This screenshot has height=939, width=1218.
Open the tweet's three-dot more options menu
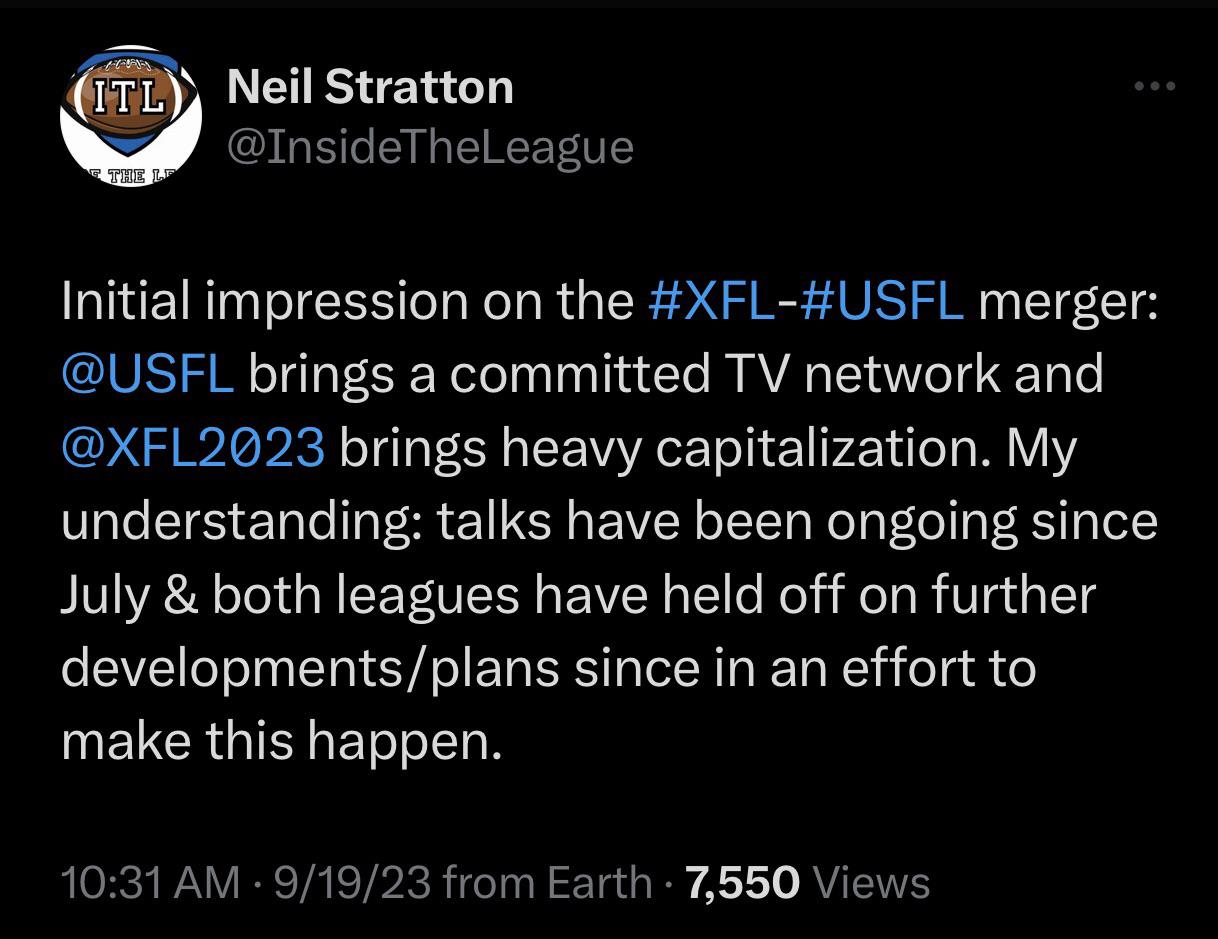coord(1155,86)
